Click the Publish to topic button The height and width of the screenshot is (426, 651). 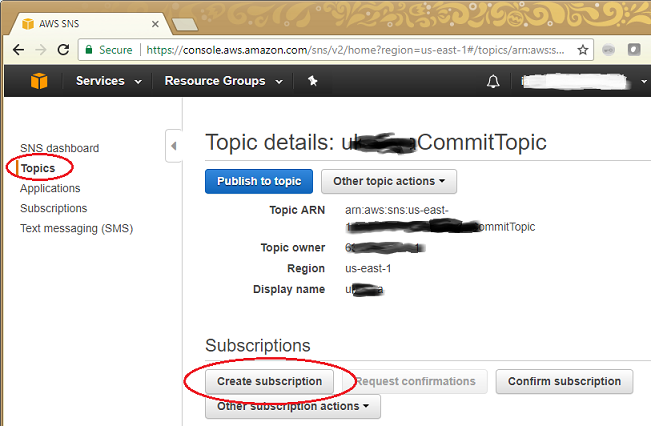coord(259,181)
